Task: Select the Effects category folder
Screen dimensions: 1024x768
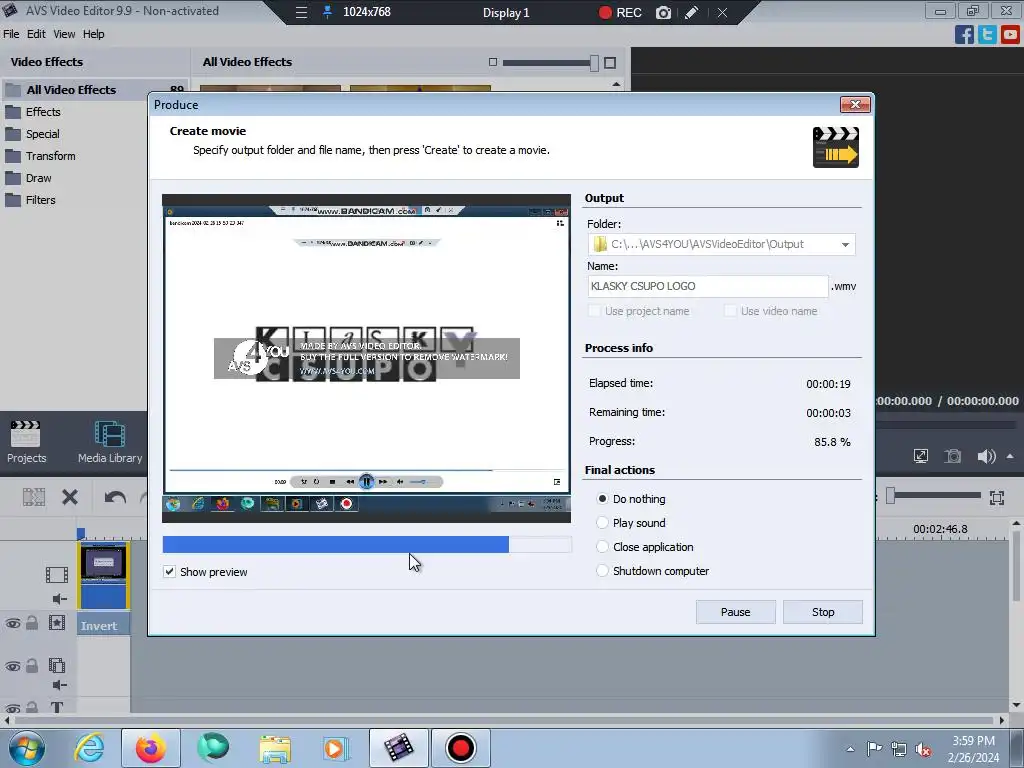Action: click(x=43, y=112)
